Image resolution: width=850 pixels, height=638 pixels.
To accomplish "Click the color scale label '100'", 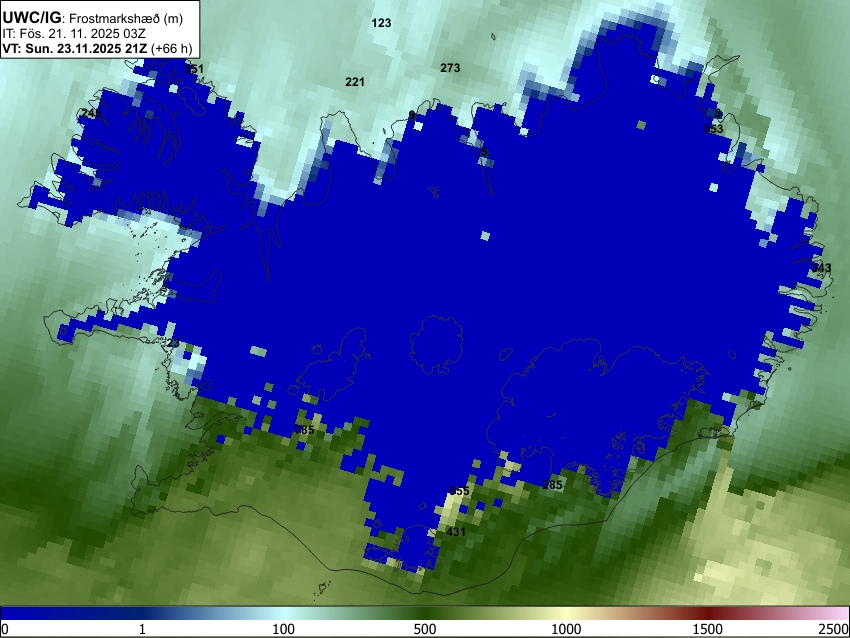I will tap(283, 629).
